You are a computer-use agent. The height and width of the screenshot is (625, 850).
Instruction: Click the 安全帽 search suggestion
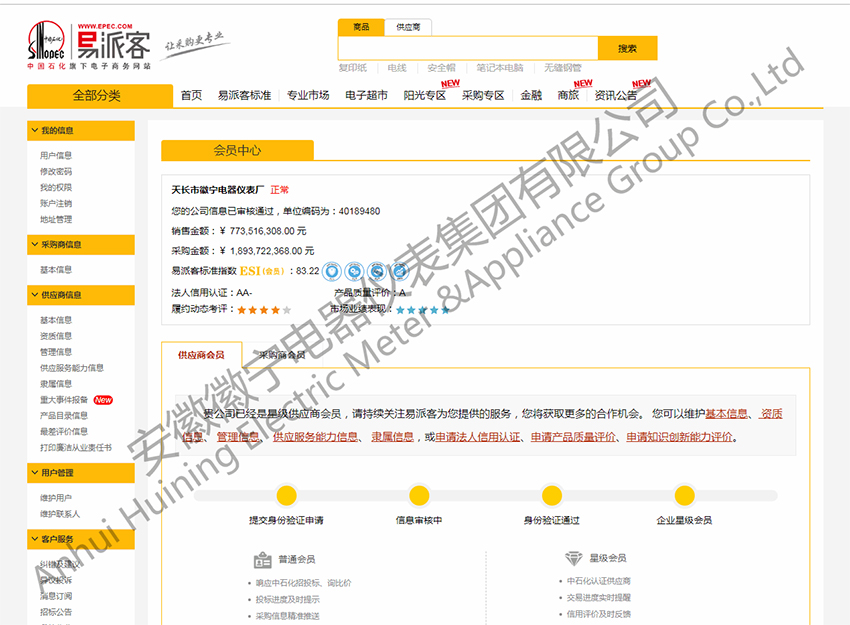point(442,68)
